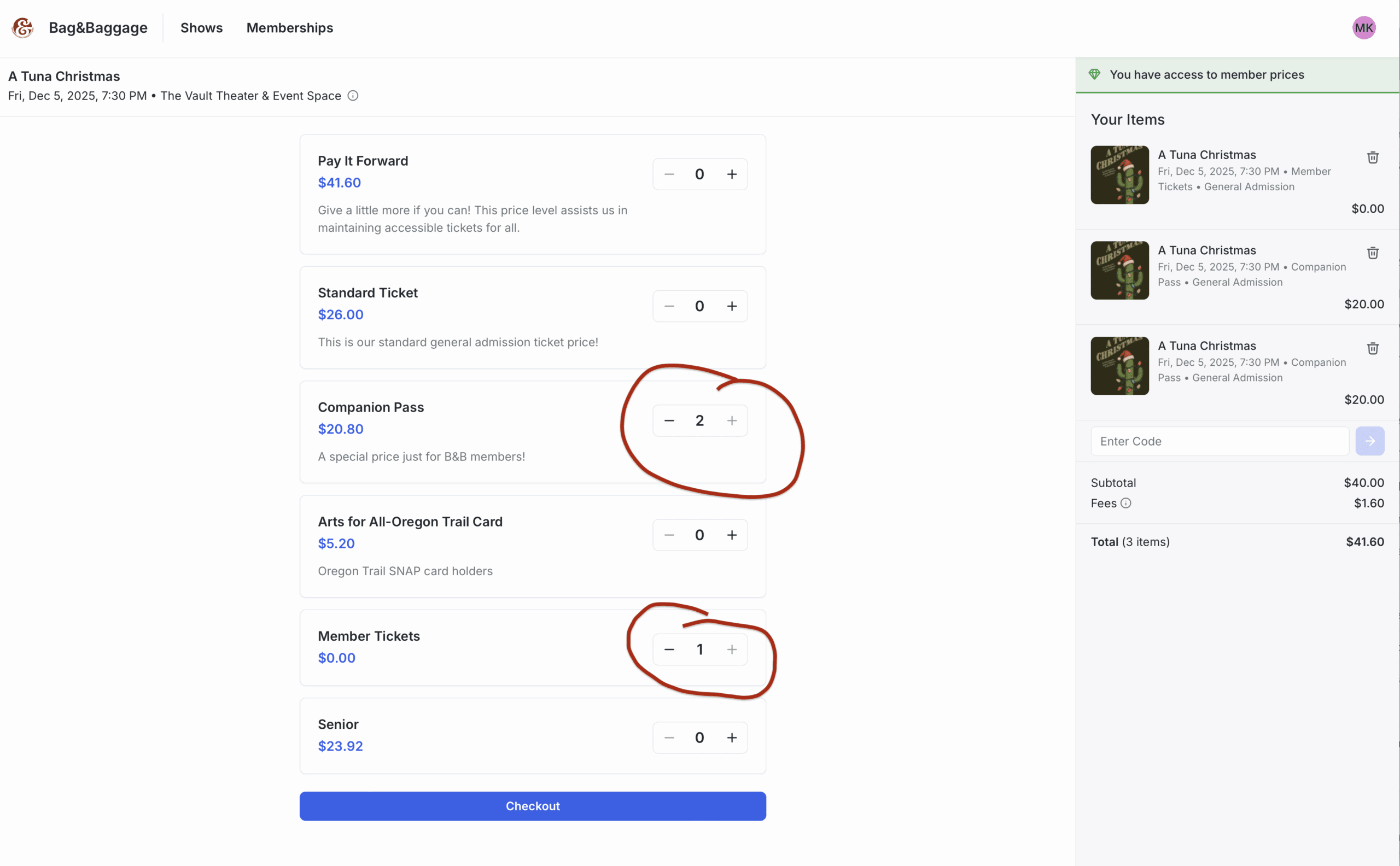The image size is (1400, 866).
Task: Click venue info icon beside The Vault Theater
Action: pyautogui.click(x=353, y=96)
